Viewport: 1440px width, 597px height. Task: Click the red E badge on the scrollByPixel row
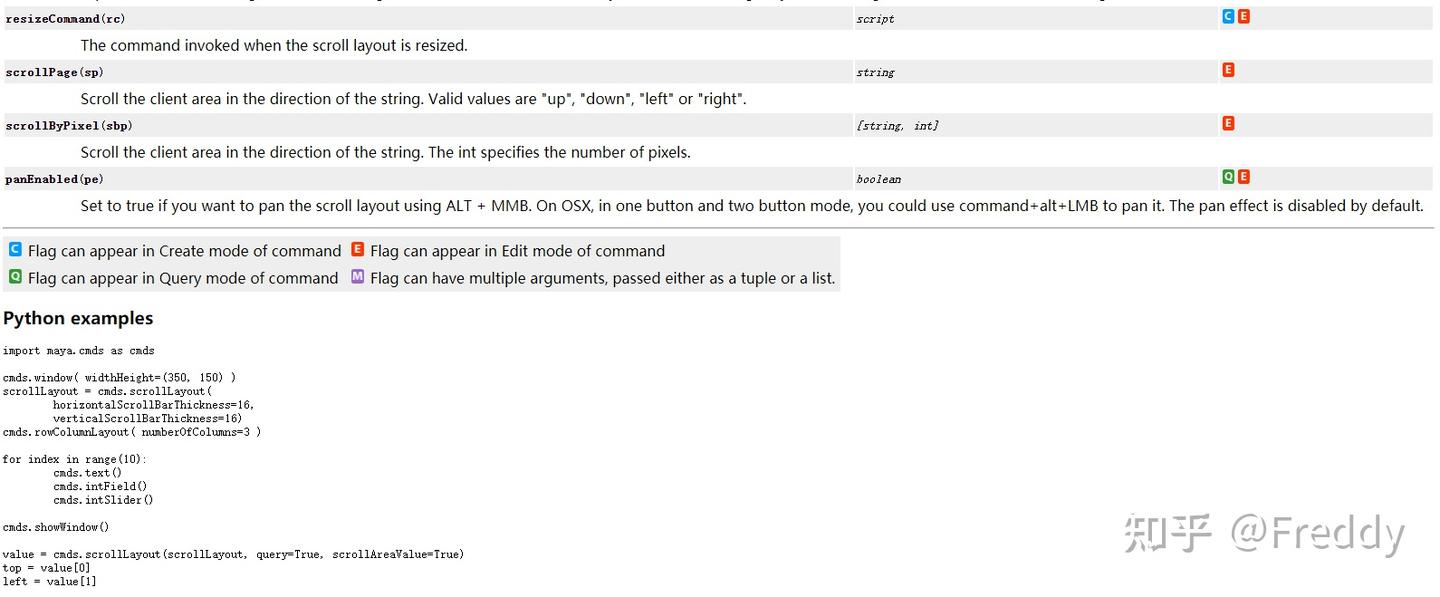coord(1228,123)
